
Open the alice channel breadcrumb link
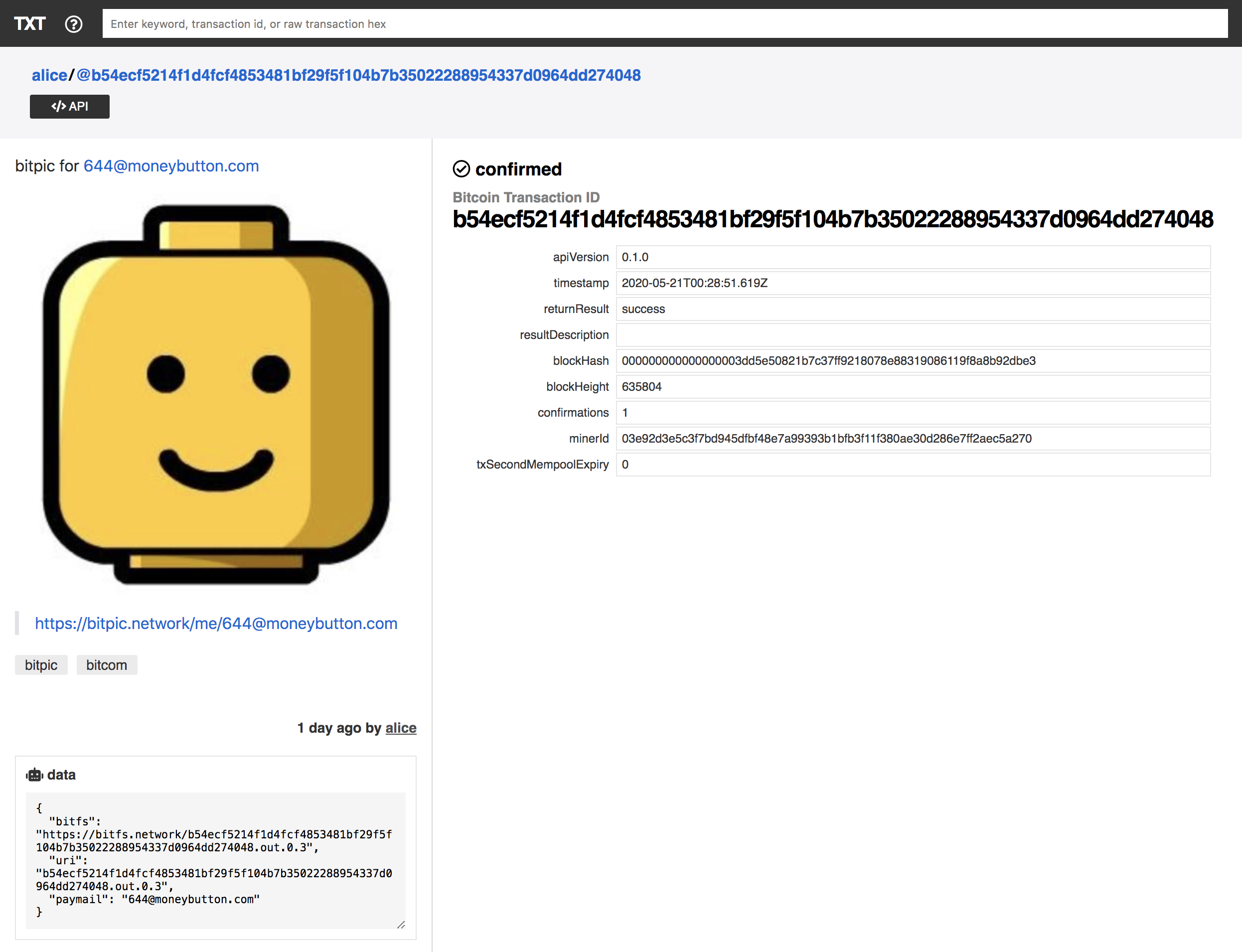49,75
